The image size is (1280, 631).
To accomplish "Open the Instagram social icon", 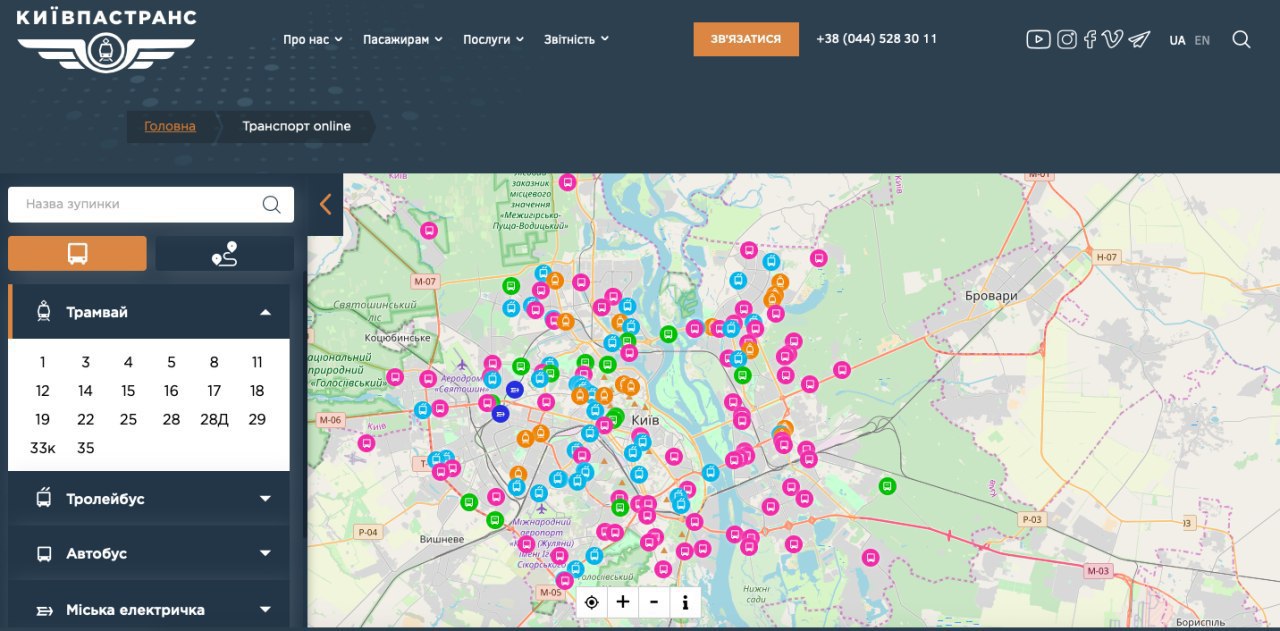I will pos(1067,39).
